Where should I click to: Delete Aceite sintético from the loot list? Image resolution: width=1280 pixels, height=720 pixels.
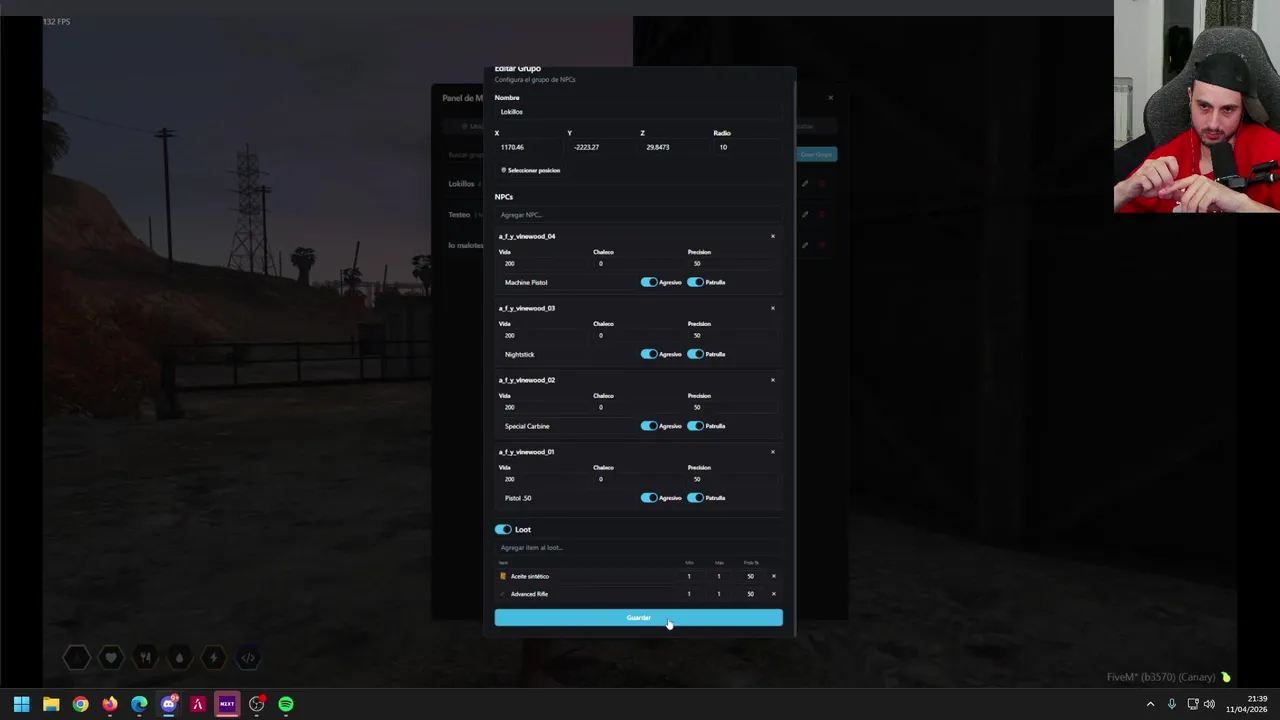coord(773,576)
